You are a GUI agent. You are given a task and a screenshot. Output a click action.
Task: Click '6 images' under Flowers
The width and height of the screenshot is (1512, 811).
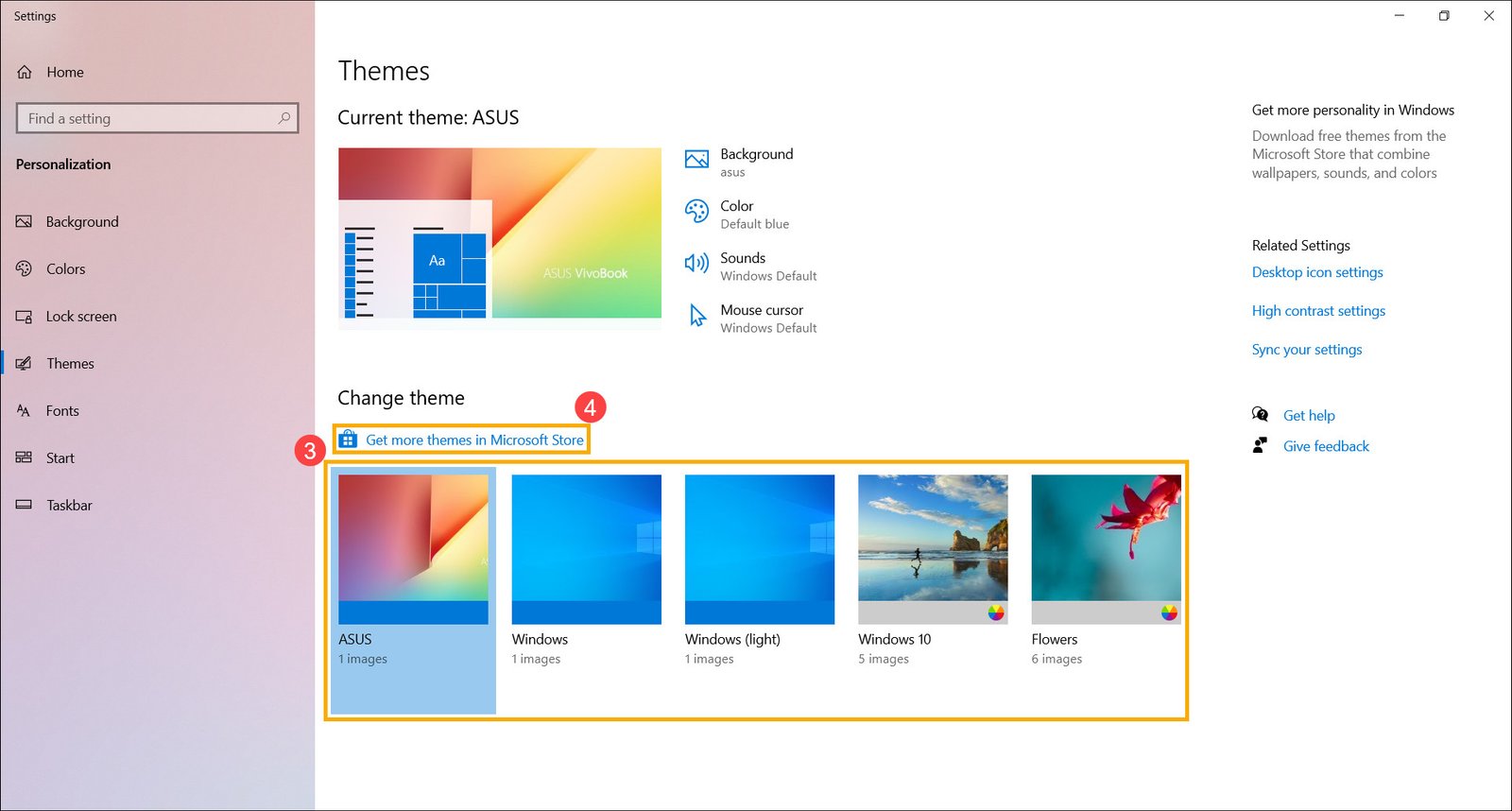[x=1057, y=659]
